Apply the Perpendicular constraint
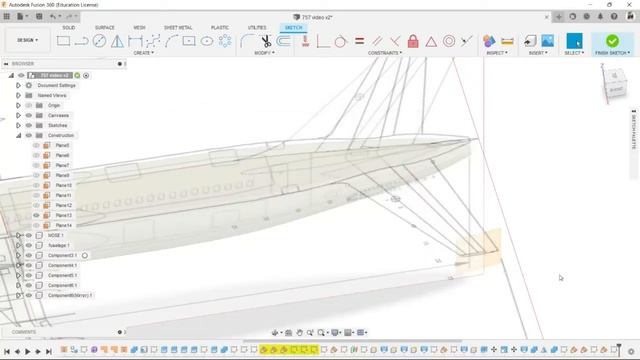Viewport: 640px width, 360px height. point(395,41)
